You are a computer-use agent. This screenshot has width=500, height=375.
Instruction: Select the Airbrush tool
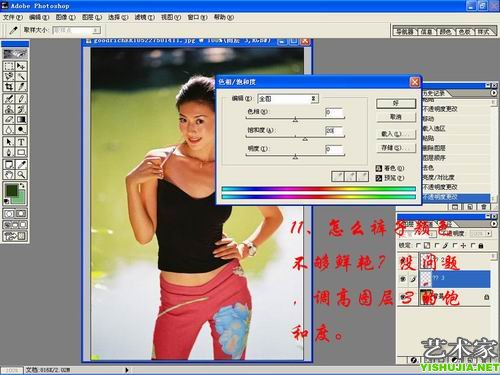[x=9, y=99]
